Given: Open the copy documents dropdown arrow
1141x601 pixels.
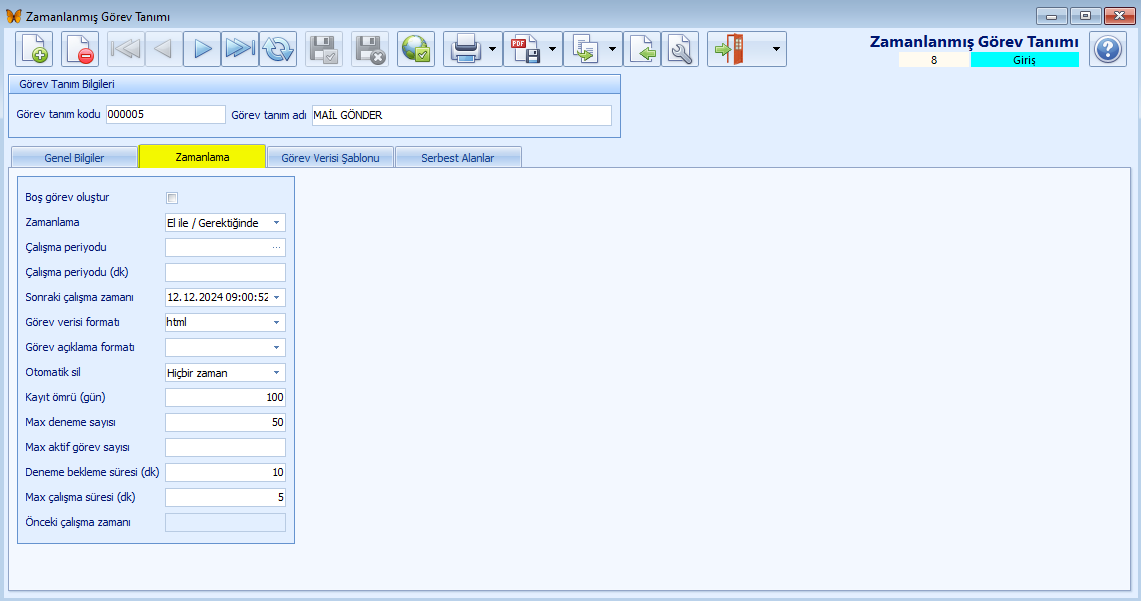Looking at the screenshot, I should click(x=613, y=49).
